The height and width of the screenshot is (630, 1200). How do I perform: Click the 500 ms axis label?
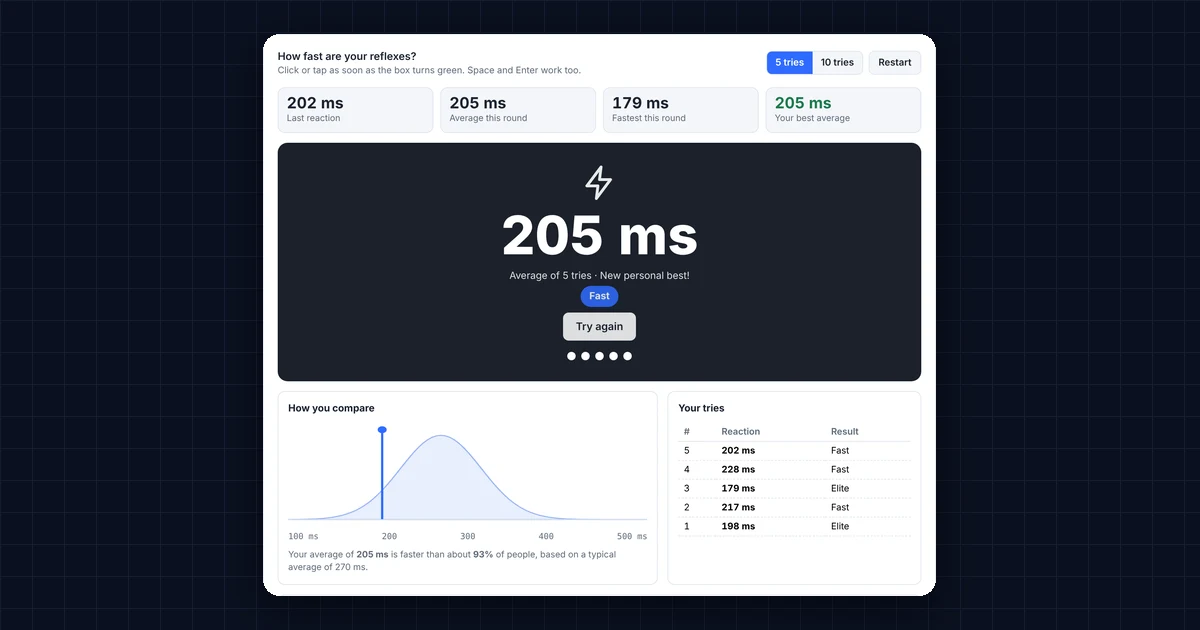coord(632,537)
